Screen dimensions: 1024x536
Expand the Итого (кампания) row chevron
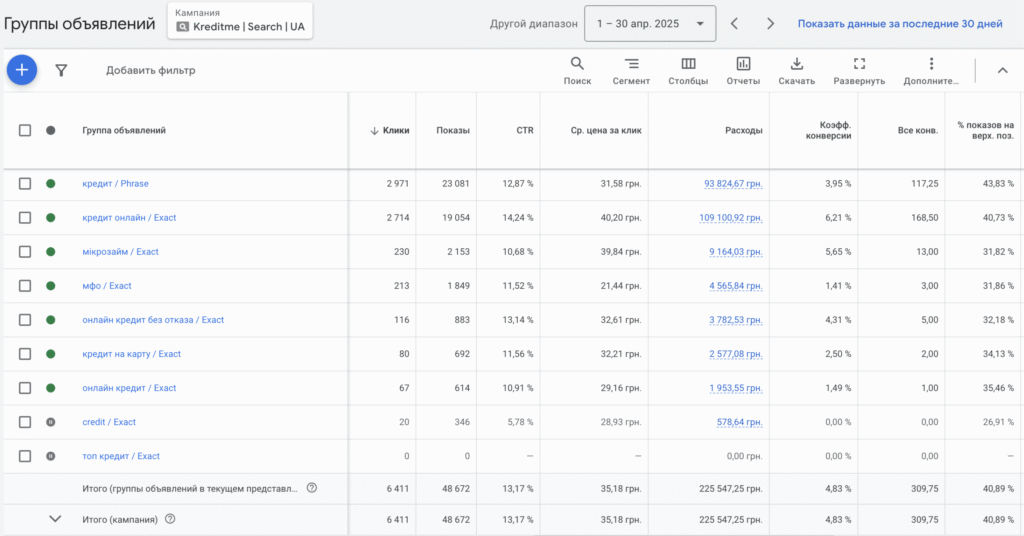tap(55, 519)
